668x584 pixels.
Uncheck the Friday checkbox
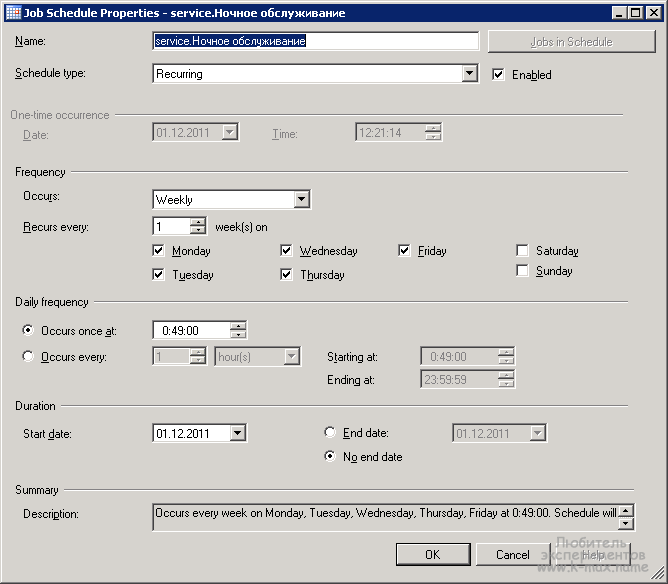click(404, 250)
